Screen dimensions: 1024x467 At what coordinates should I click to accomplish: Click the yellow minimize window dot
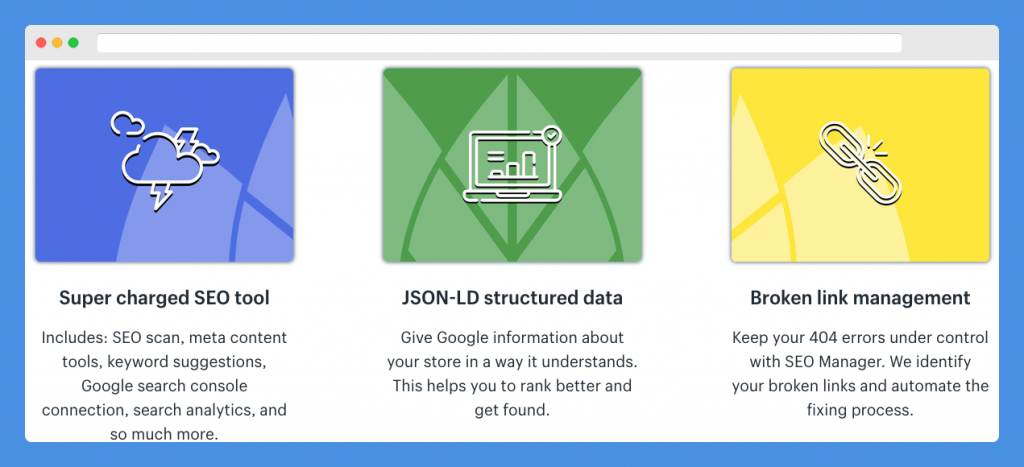pos(57,42)
